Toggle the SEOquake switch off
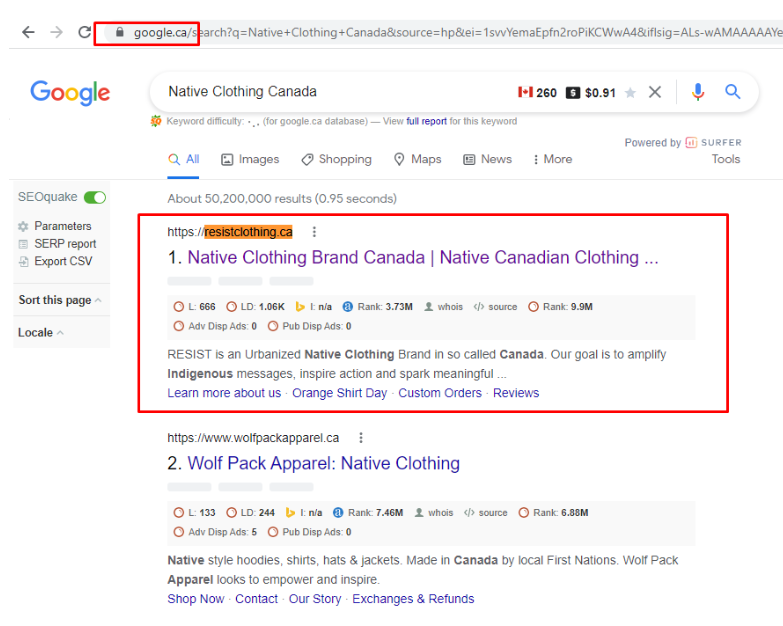This screenshot has width=783, height=626. click(95, 198)
